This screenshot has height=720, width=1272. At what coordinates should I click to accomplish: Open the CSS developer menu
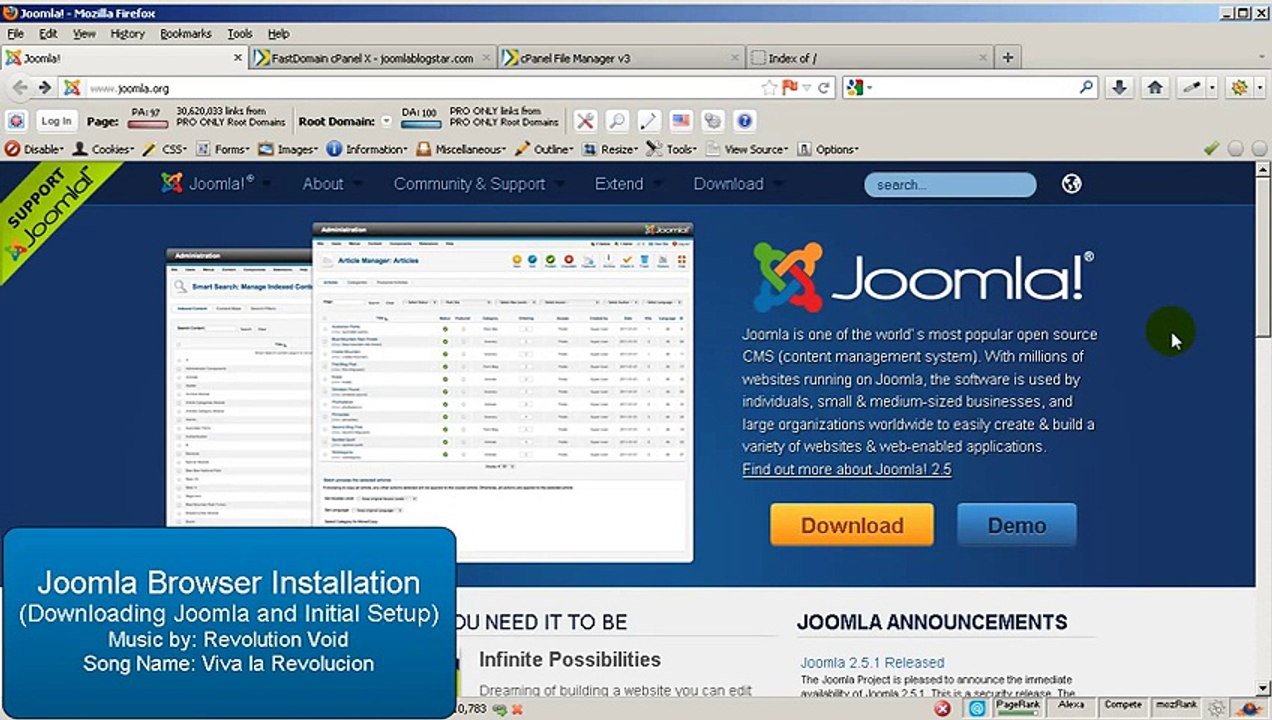pyautogui.click(x=166, y=149)
